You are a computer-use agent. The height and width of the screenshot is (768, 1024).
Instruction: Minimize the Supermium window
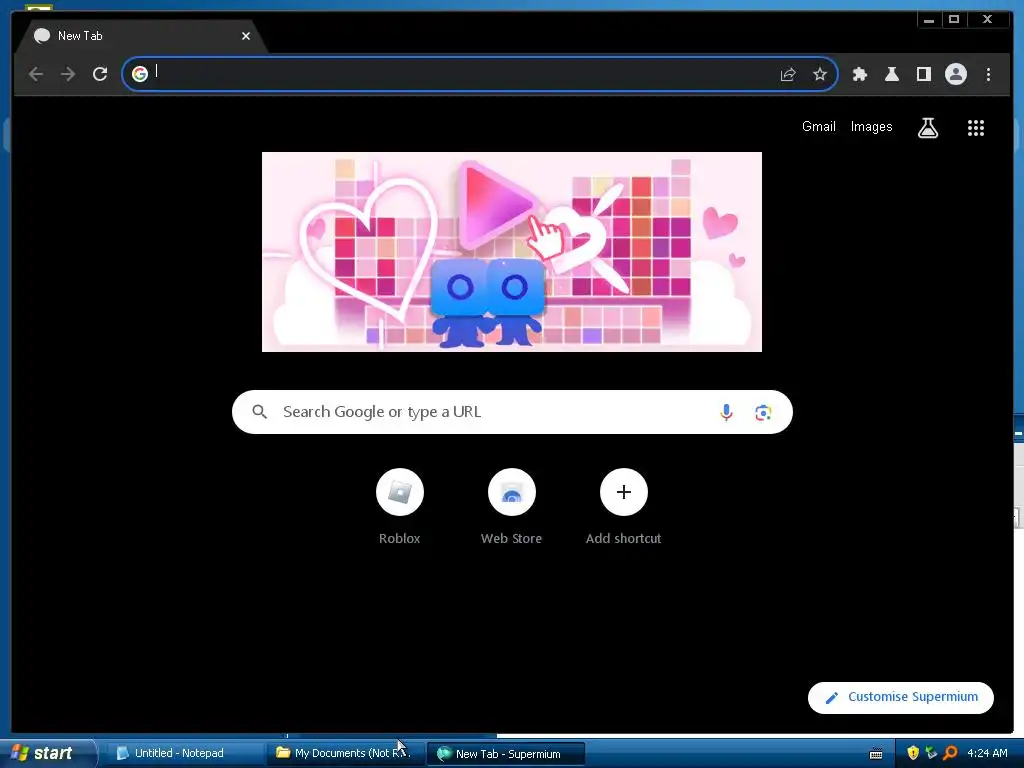tap(928, 20)
